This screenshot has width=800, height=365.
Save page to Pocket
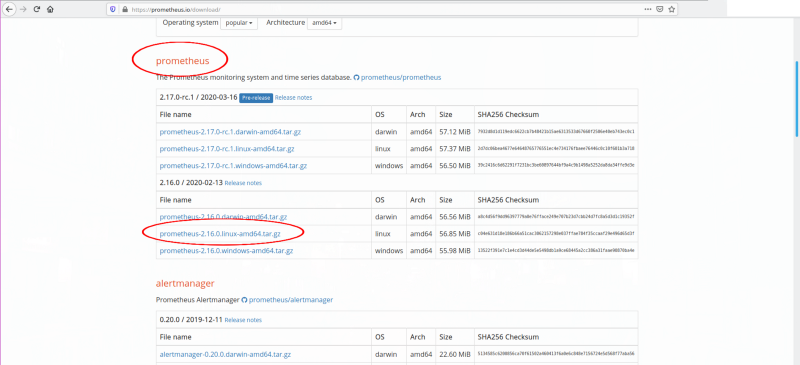(x=660, y=9)
